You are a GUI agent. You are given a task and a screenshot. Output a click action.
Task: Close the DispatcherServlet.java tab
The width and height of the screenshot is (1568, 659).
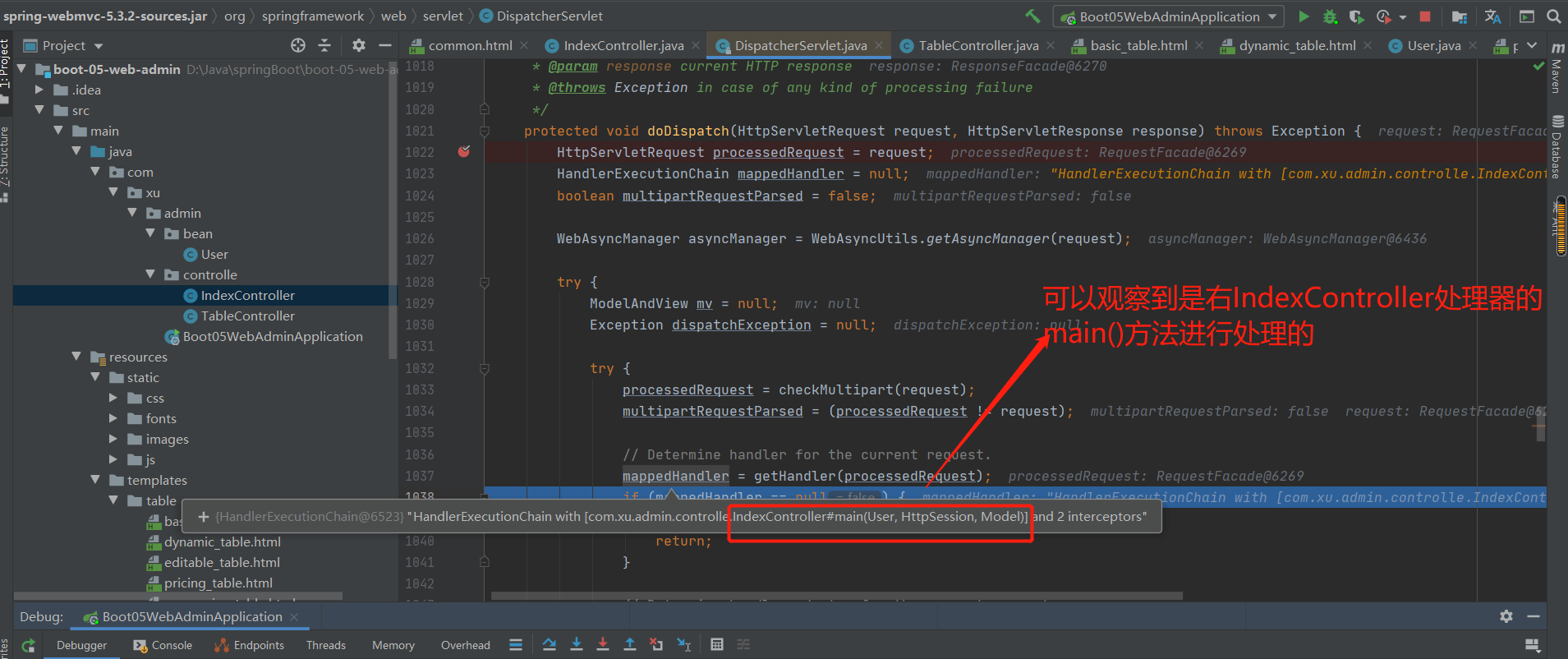(880, 45)
